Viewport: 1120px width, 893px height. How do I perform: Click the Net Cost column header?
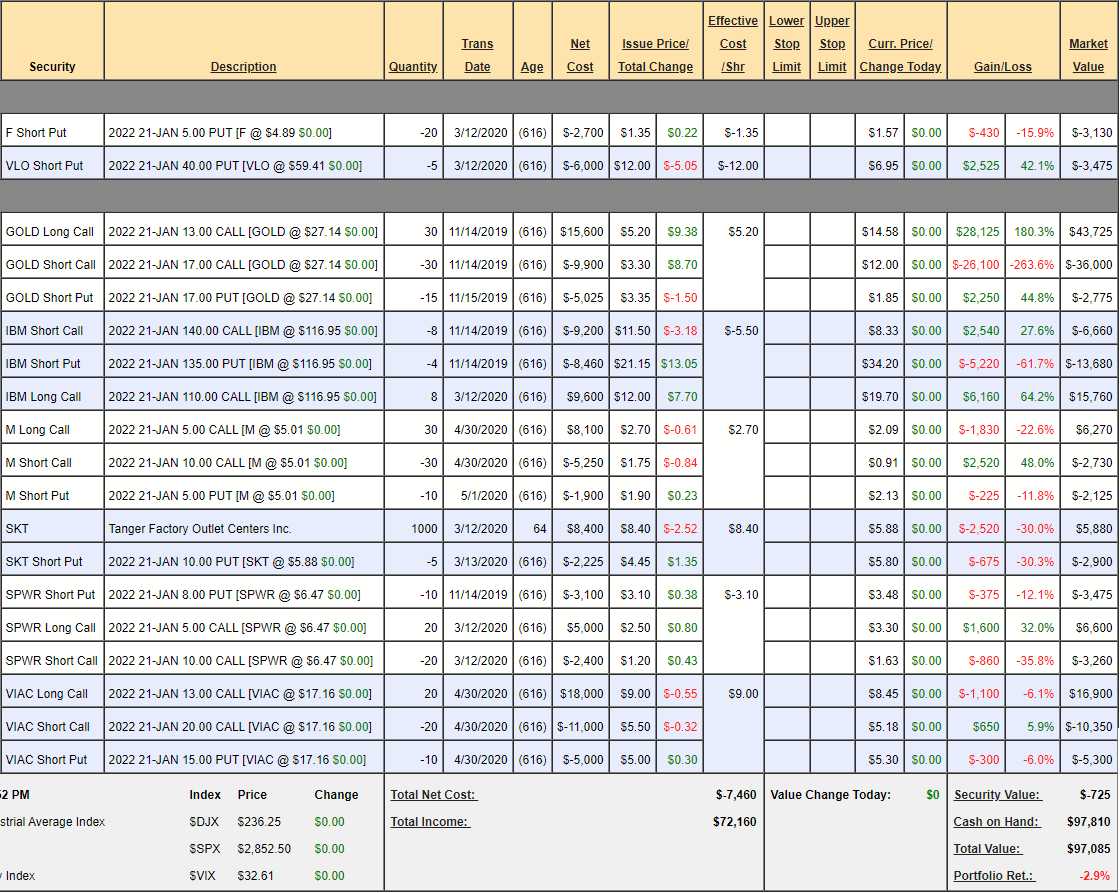coord(580,55)
